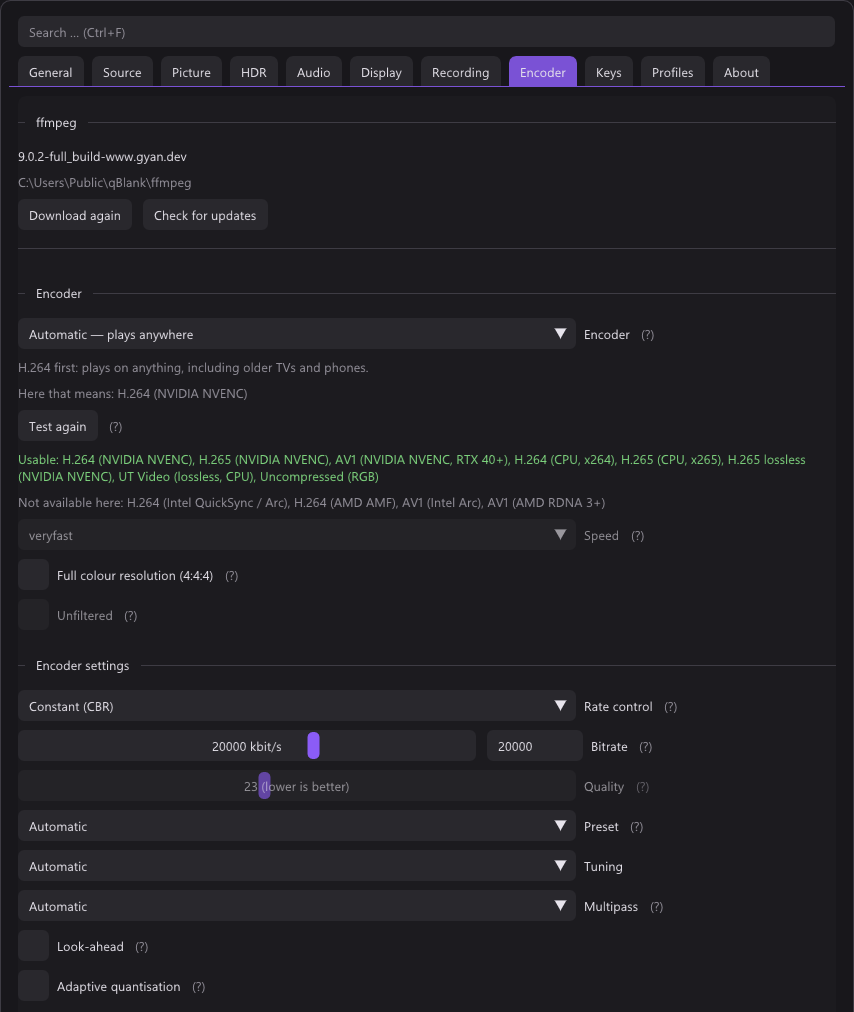
Task: Enable Full colour resolution (4:4:4) checkbox
Action: [34, 575]
